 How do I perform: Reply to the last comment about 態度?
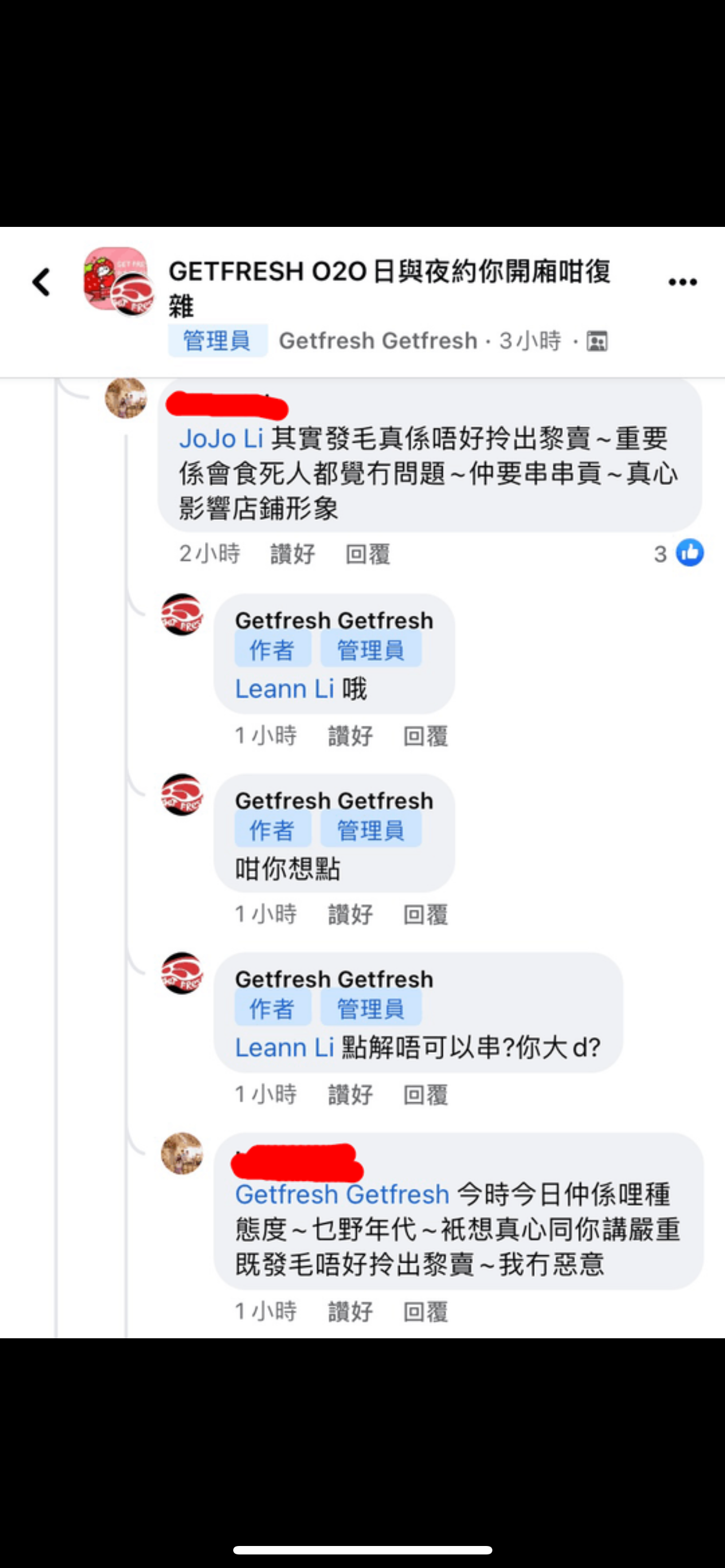pos(426,1312)
